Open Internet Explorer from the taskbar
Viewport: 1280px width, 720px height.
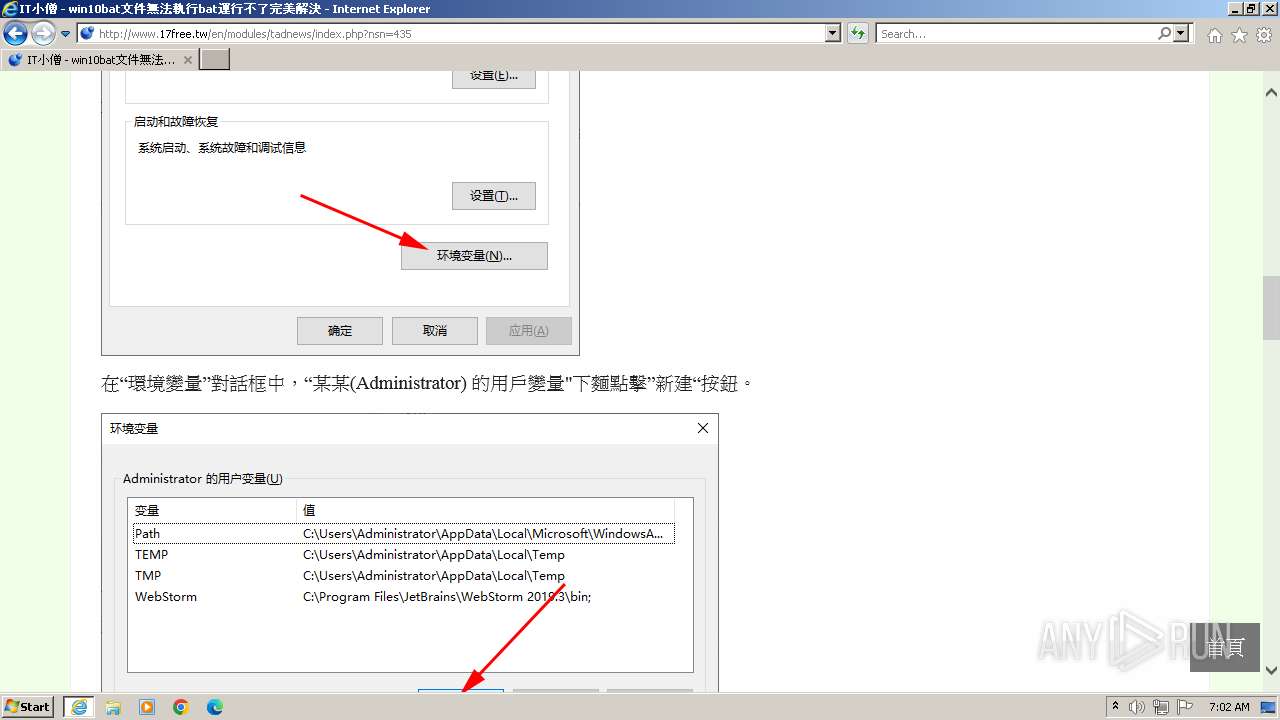79,707
